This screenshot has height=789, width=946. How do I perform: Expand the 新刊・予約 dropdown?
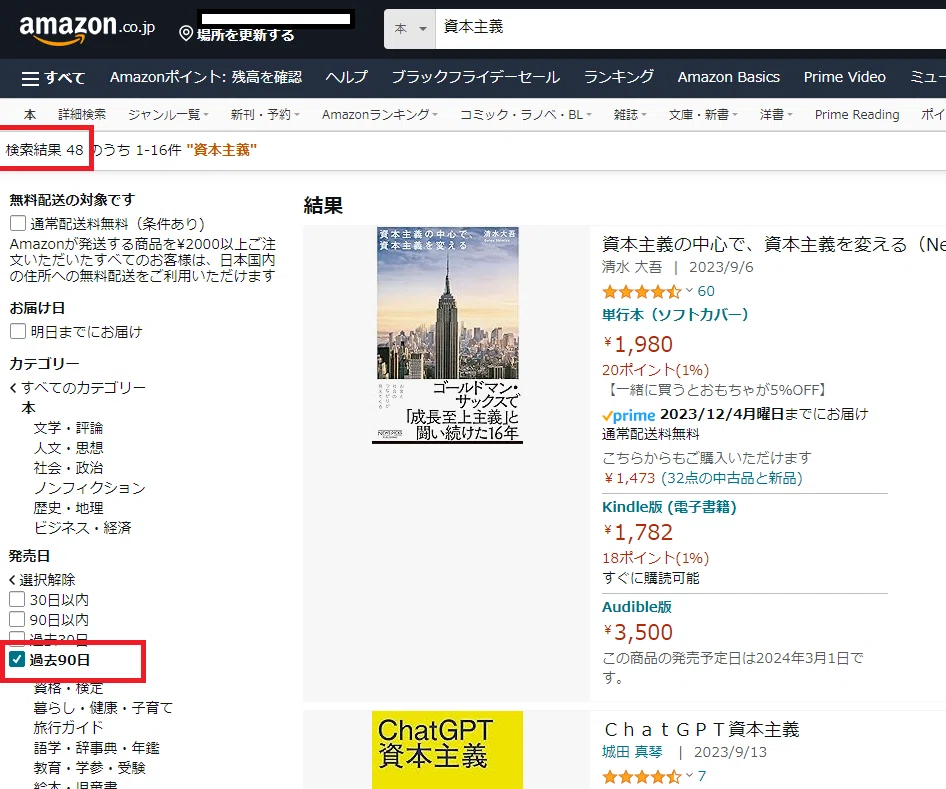pyautogui.click(x=265, y=115)
